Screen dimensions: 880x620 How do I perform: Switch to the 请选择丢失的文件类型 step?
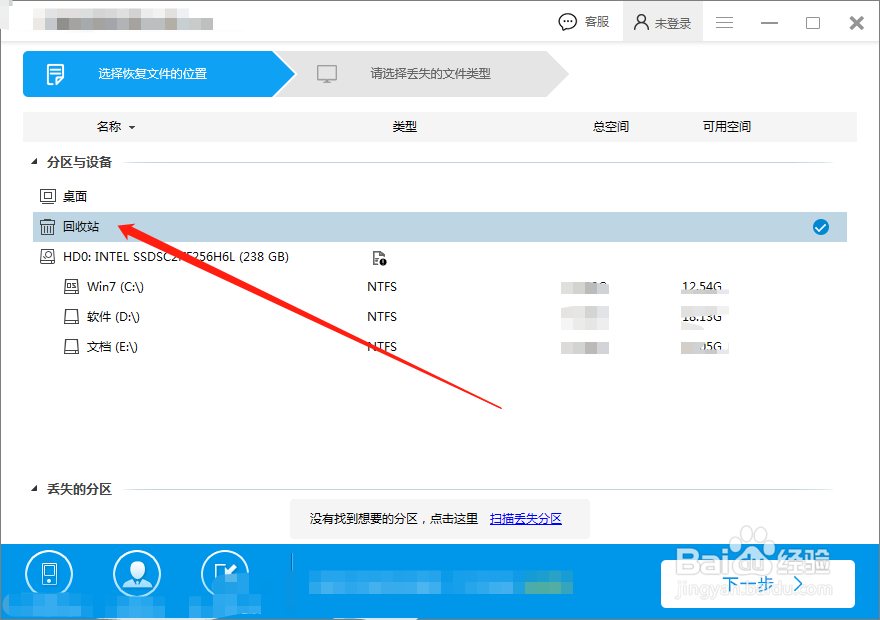pos(430,74)
